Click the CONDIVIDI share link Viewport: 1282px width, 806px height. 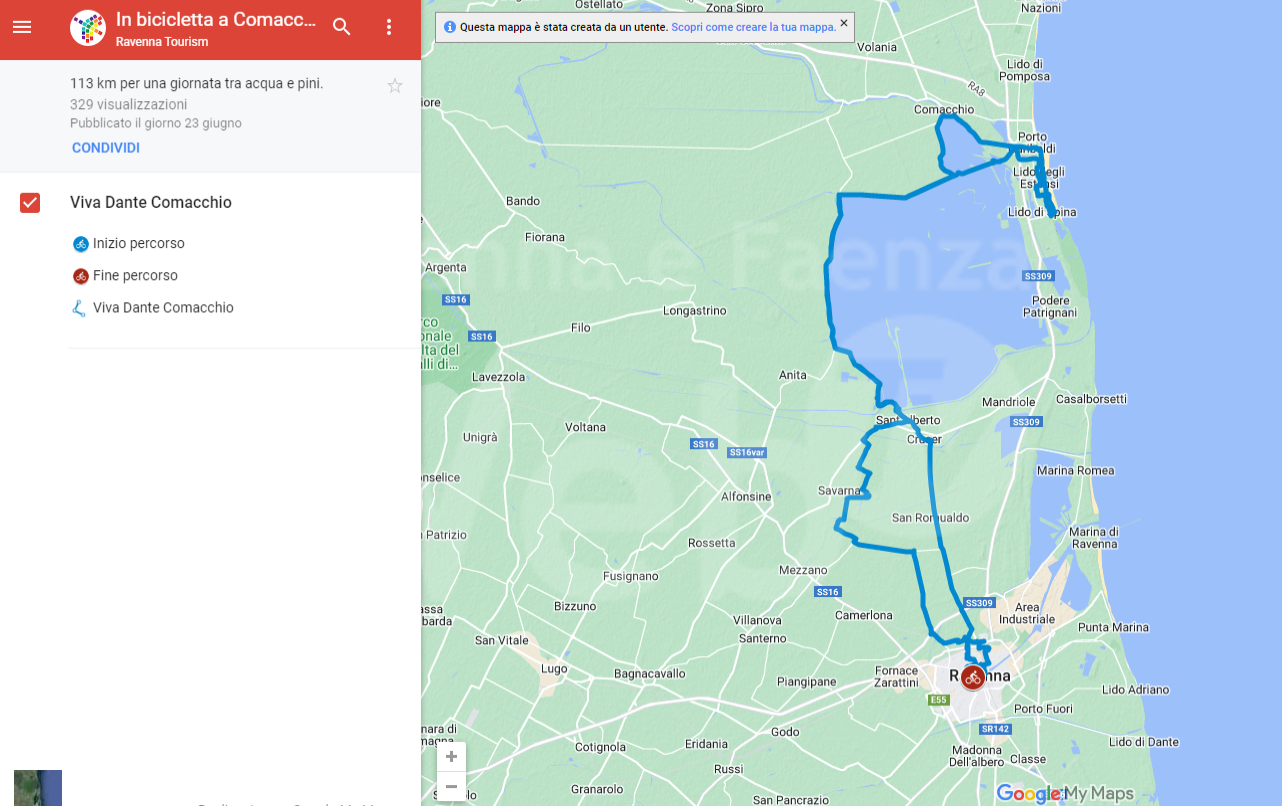click(x=105, y=148)
